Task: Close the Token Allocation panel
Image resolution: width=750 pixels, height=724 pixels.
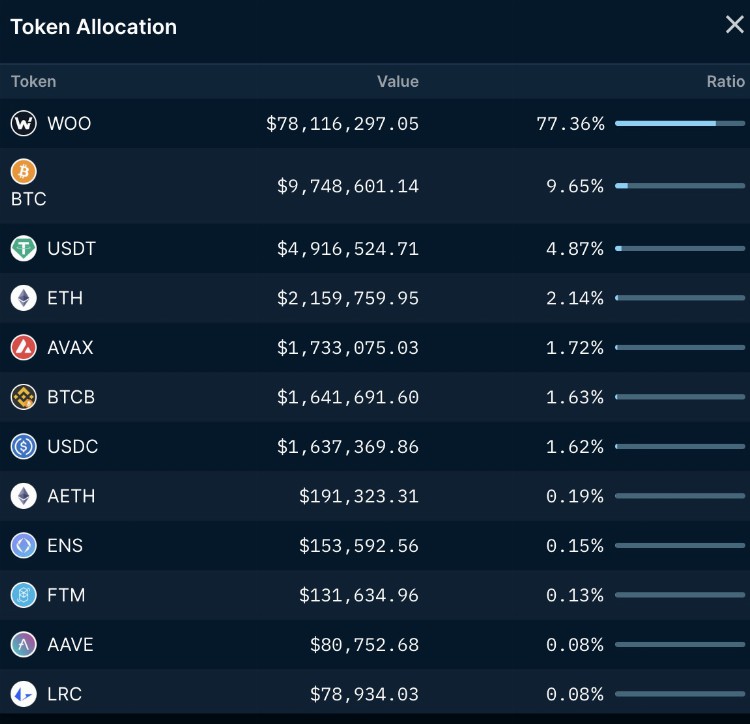Action: click(x=734, y=25)
